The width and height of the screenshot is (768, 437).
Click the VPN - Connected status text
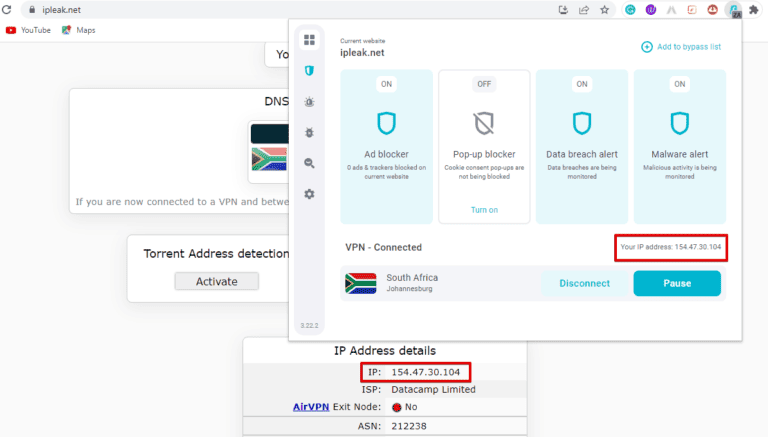[383, 247]
